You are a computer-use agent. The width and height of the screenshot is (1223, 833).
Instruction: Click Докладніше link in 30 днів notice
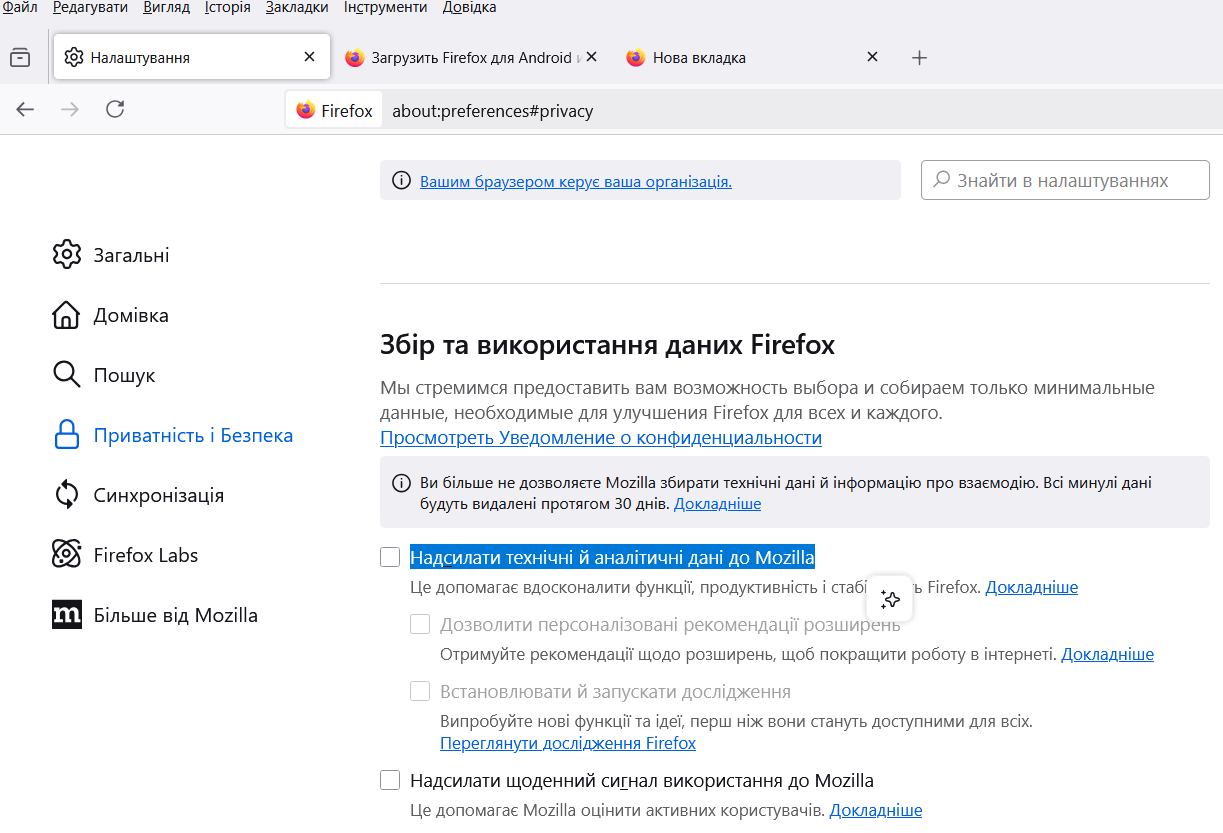click(717, 504)
